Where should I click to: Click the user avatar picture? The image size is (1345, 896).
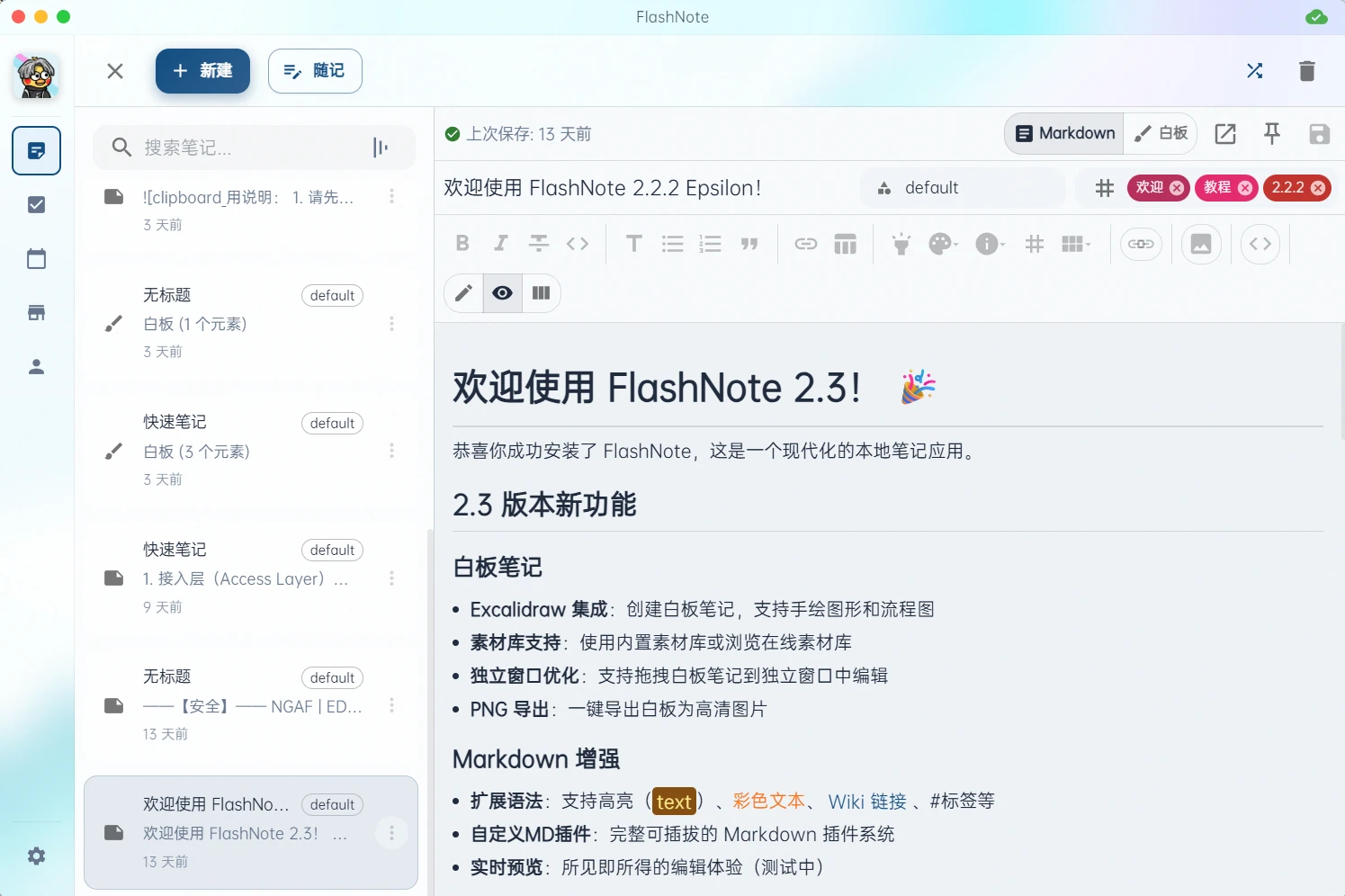(x=36, y=76)
